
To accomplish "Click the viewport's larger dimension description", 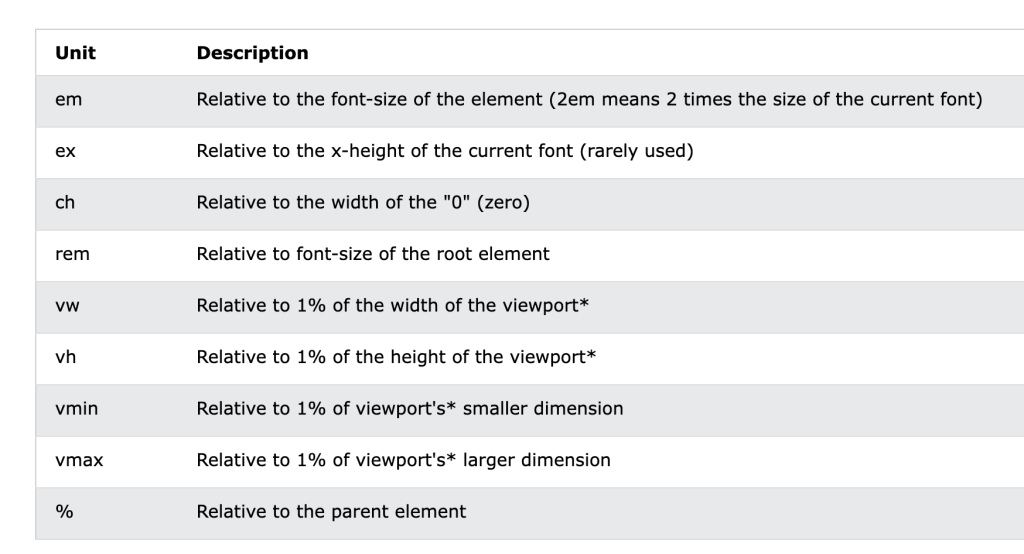I will point(404,461).
